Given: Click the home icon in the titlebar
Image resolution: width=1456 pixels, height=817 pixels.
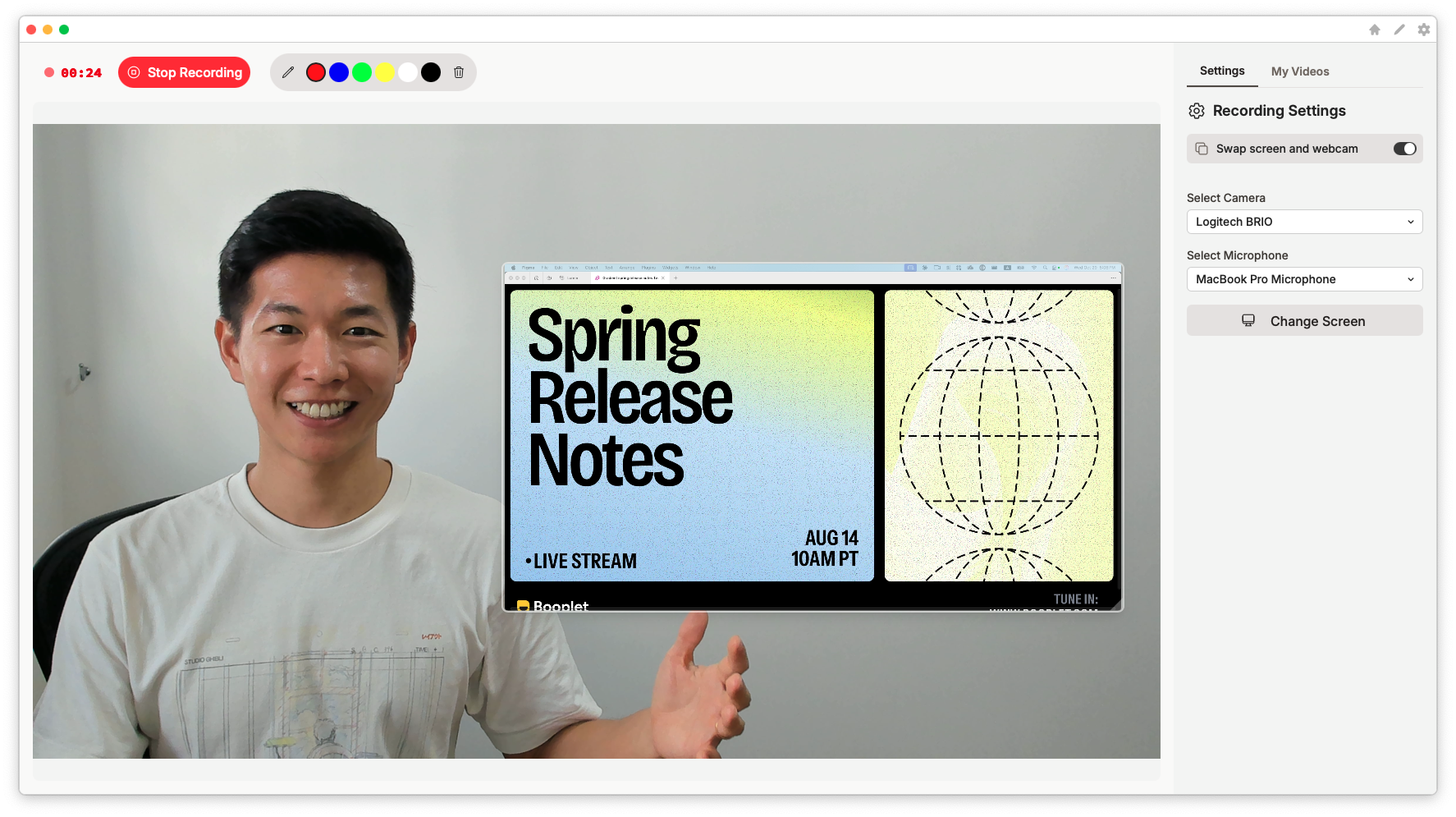Looking at the screenshot, I should pyautogui.click(x=1374, y=30).
